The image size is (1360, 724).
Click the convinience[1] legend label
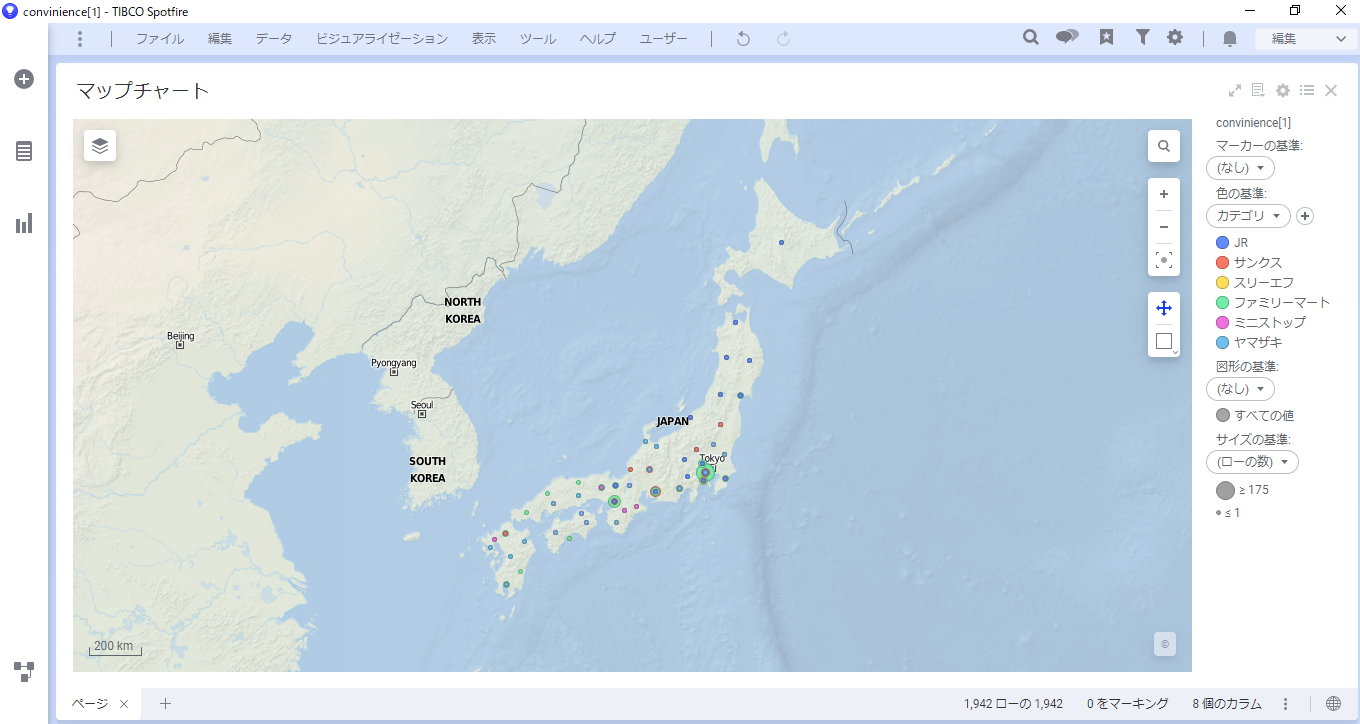pyautogui.click(x=1253, y=123)
